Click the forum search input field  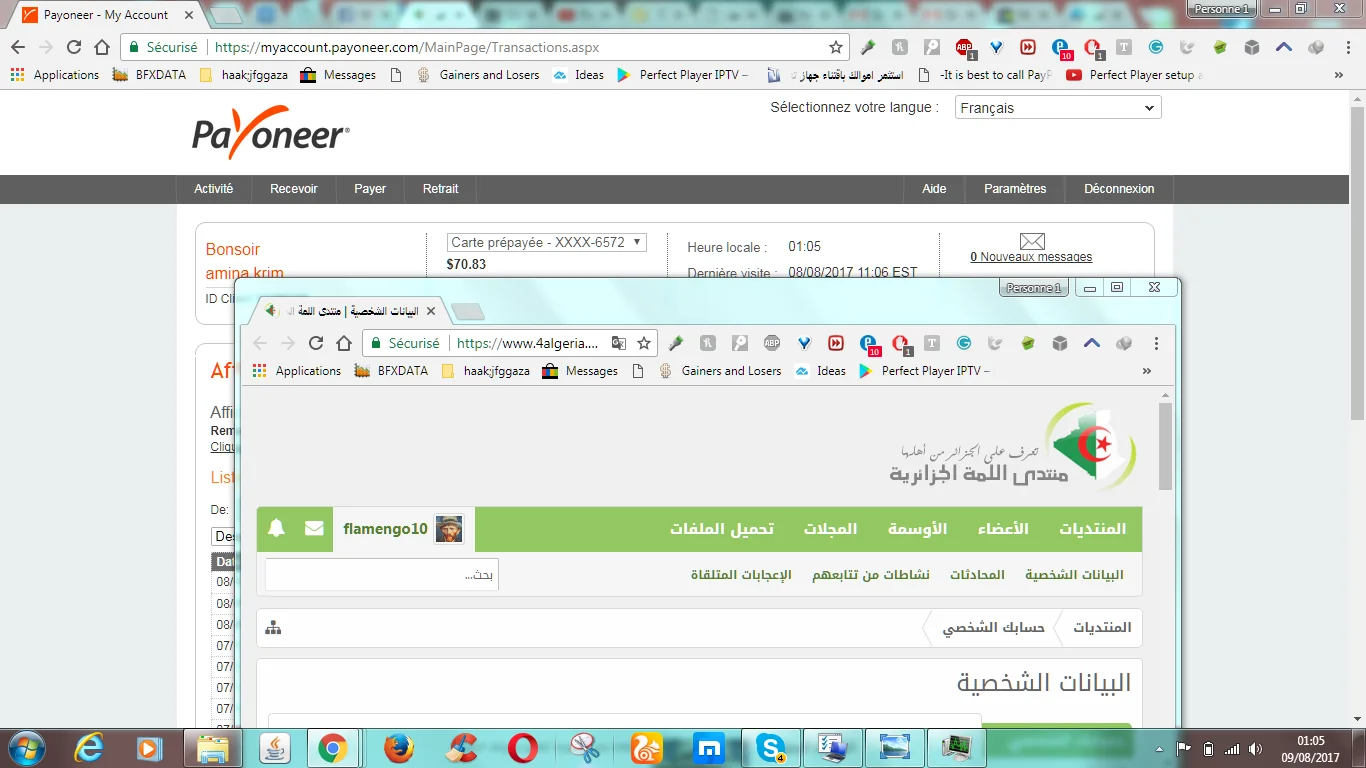[x=381, y=575]
